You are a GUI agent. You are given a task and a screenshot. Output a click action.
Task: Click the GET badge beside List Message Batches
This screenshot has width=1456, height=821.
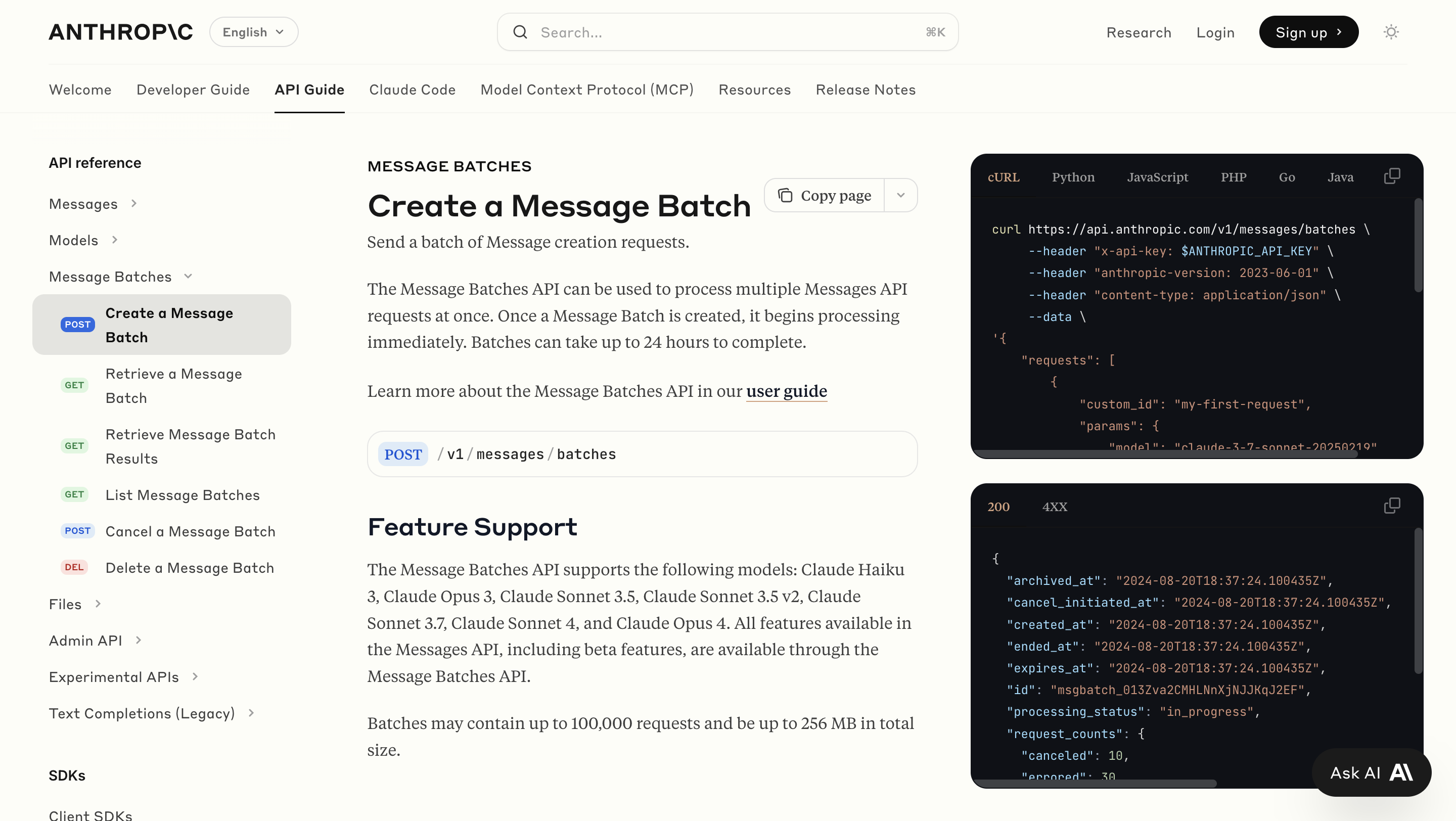(x=74, y=494)
